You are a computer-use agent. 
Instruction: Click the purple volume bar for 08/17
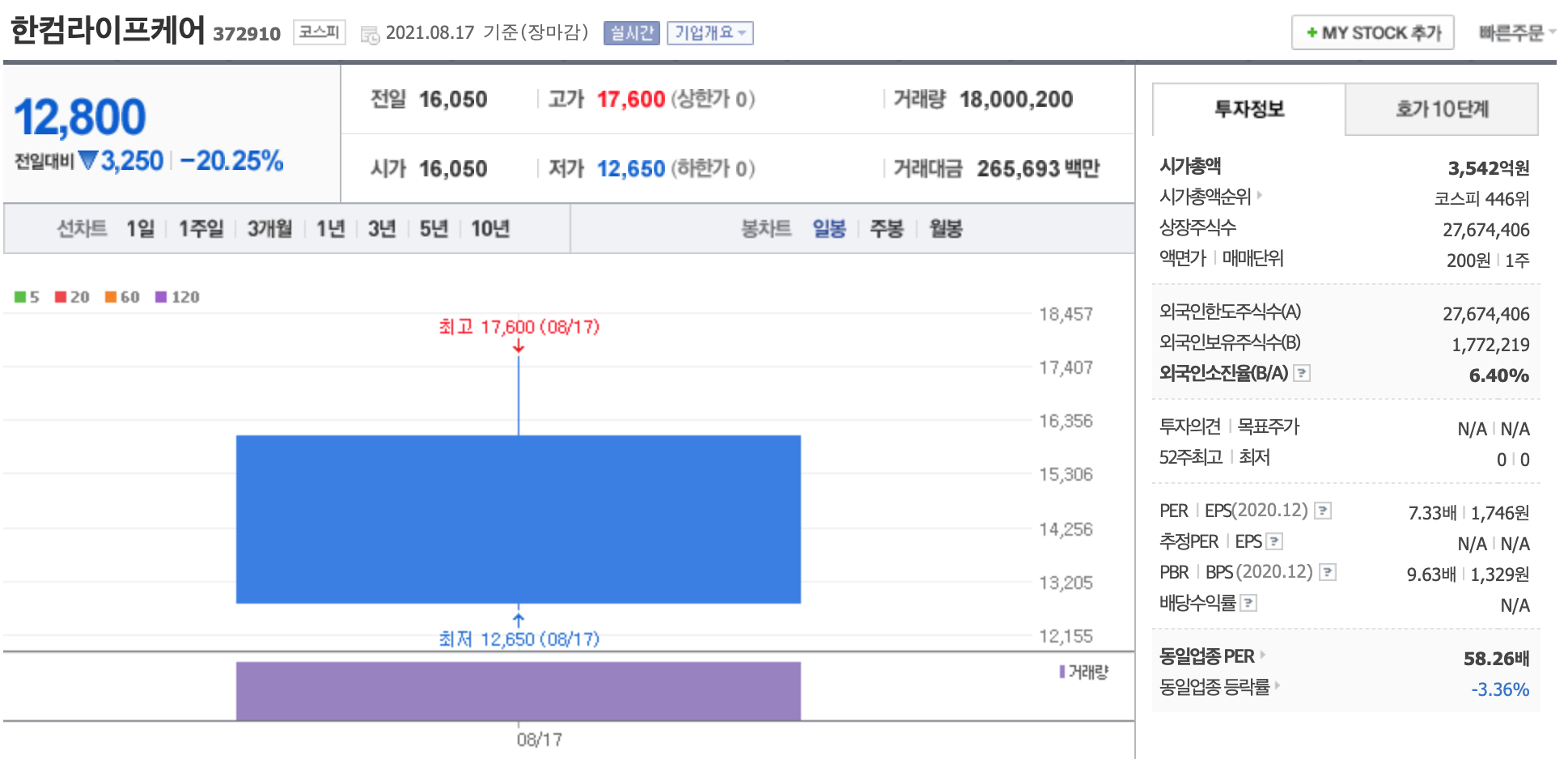point(518,691)
